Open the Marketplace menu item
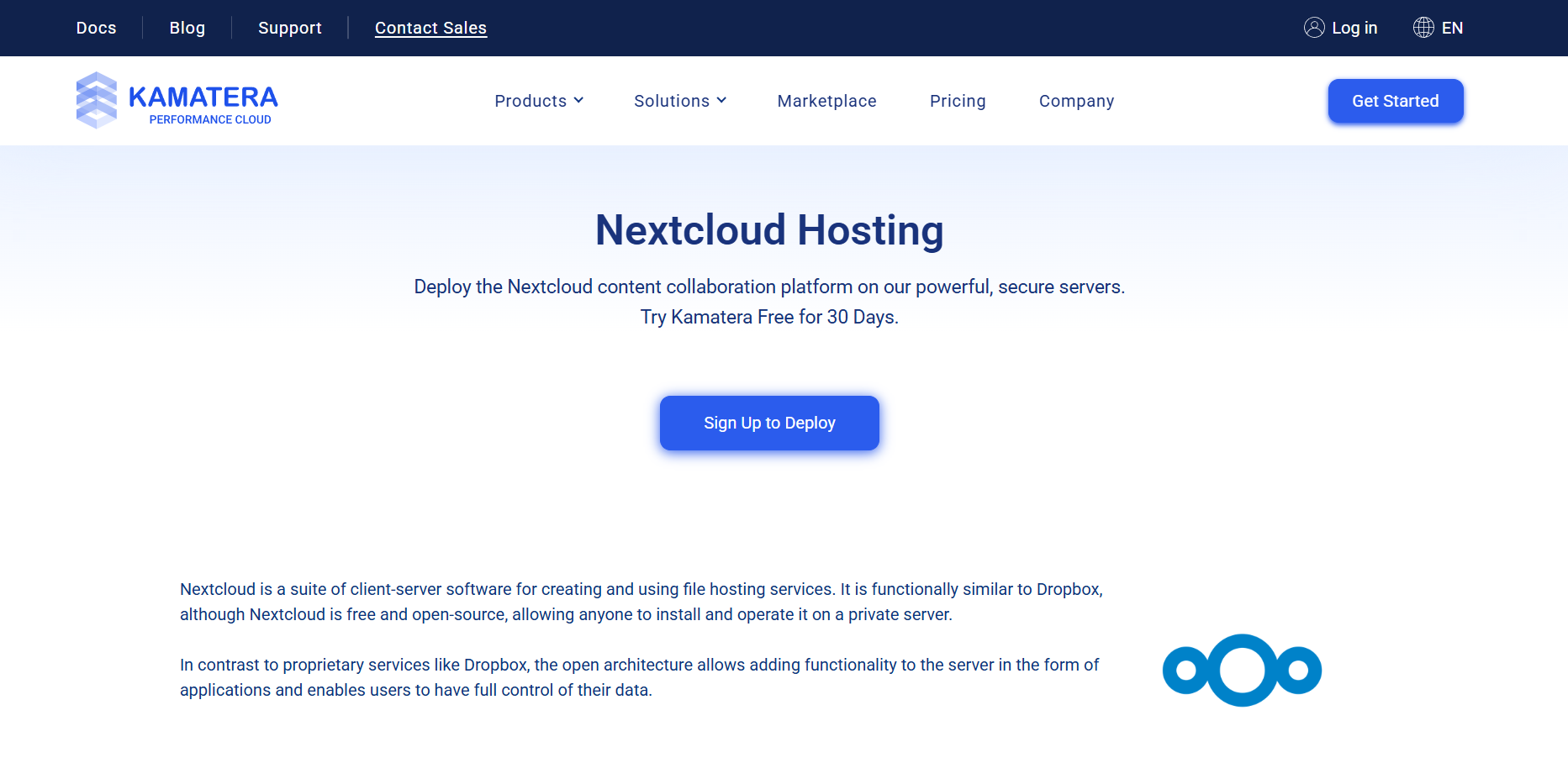1568x763 pixels. [x=826, y=101]
